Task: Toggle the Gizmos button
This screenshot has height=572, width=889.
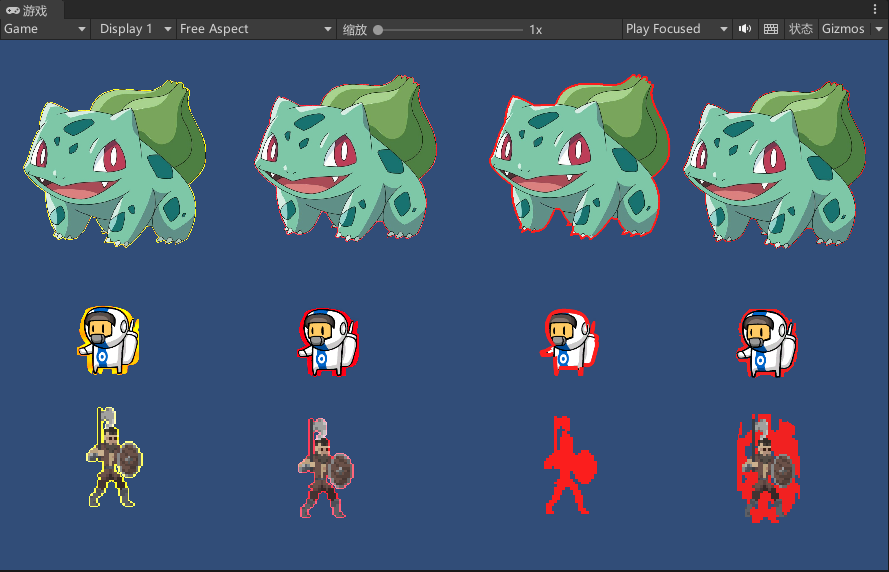Action: [x=843, y=29]
